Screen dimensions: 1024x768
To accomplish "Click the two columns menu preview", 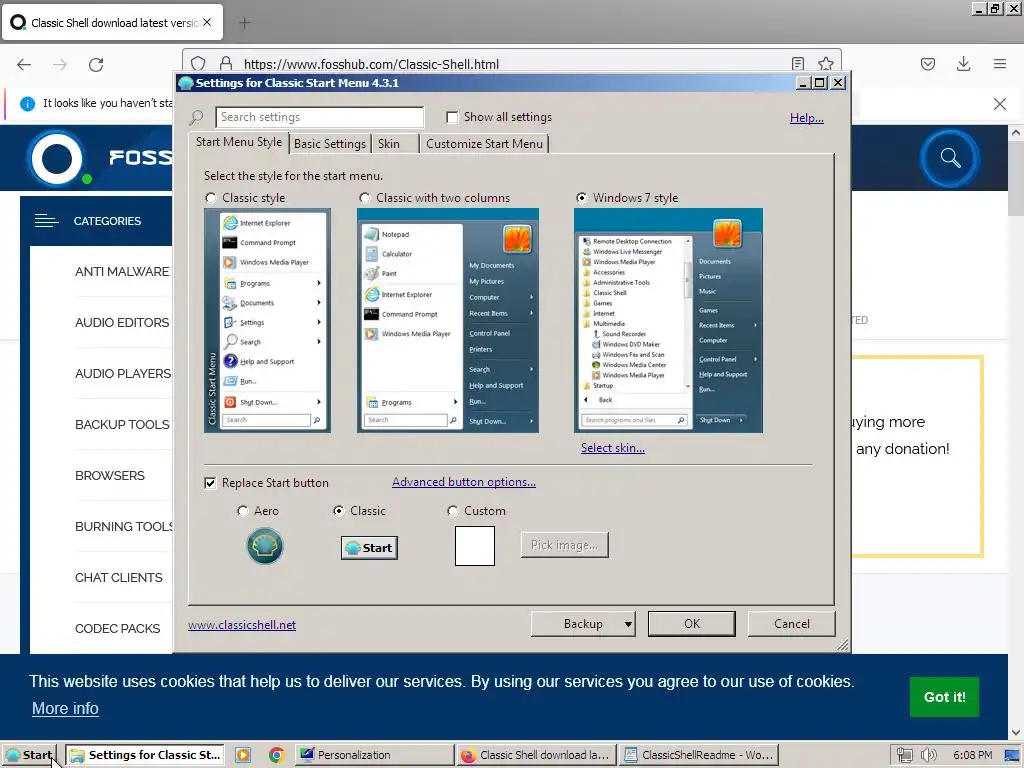I will point(448,321).
